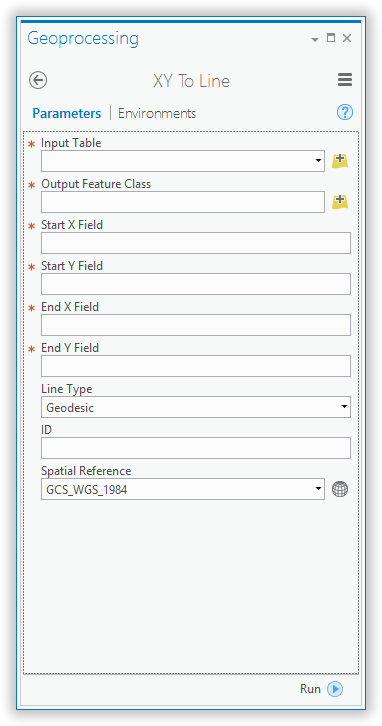Expand the Line Type dropdown
382x726 pixels.
tap(344, 407)
